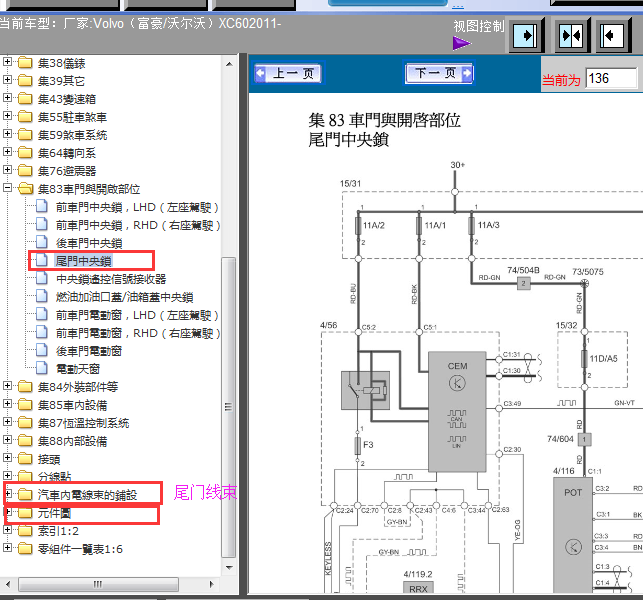Expand the 集38儀錶 folder
This screenshot has width=643, height=600.
tap(7, 62)
